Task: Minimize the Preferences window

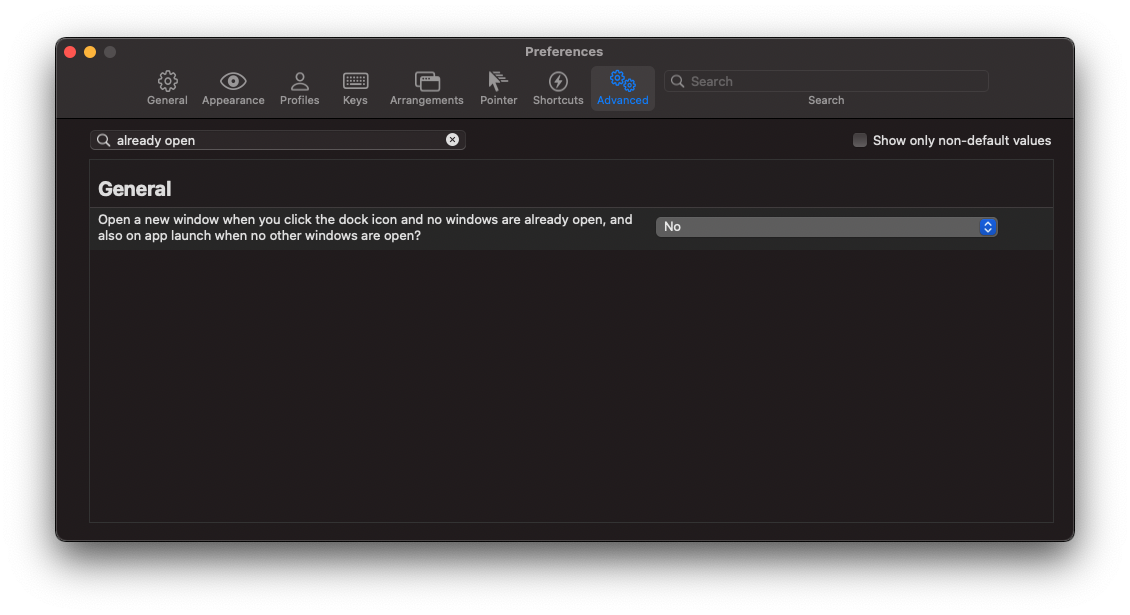Action: pos(90,52)
